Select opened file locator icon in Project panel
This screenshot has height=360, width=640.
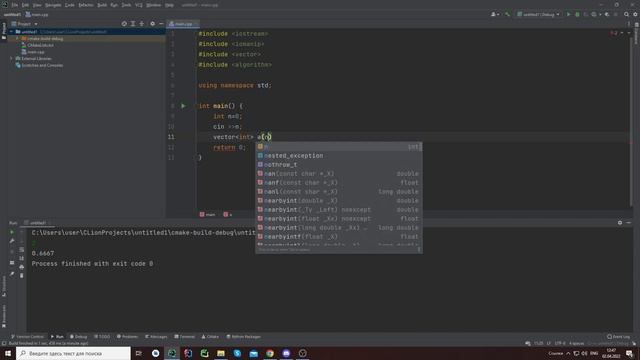point(124,24)
